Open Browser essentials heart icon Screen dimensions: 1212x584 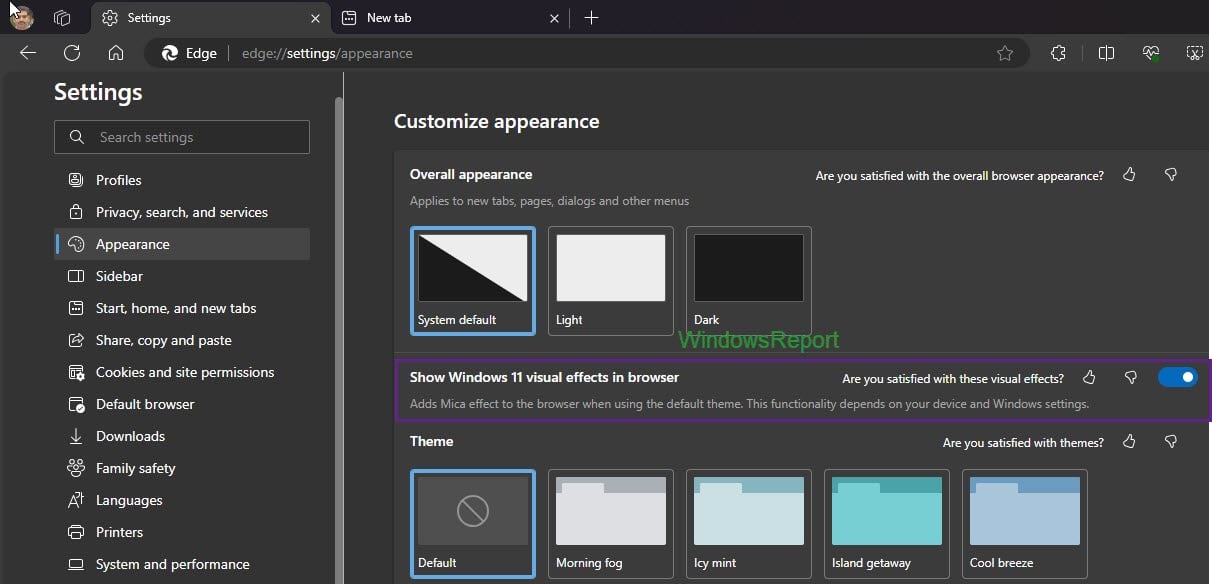[x=1150, y=54]
